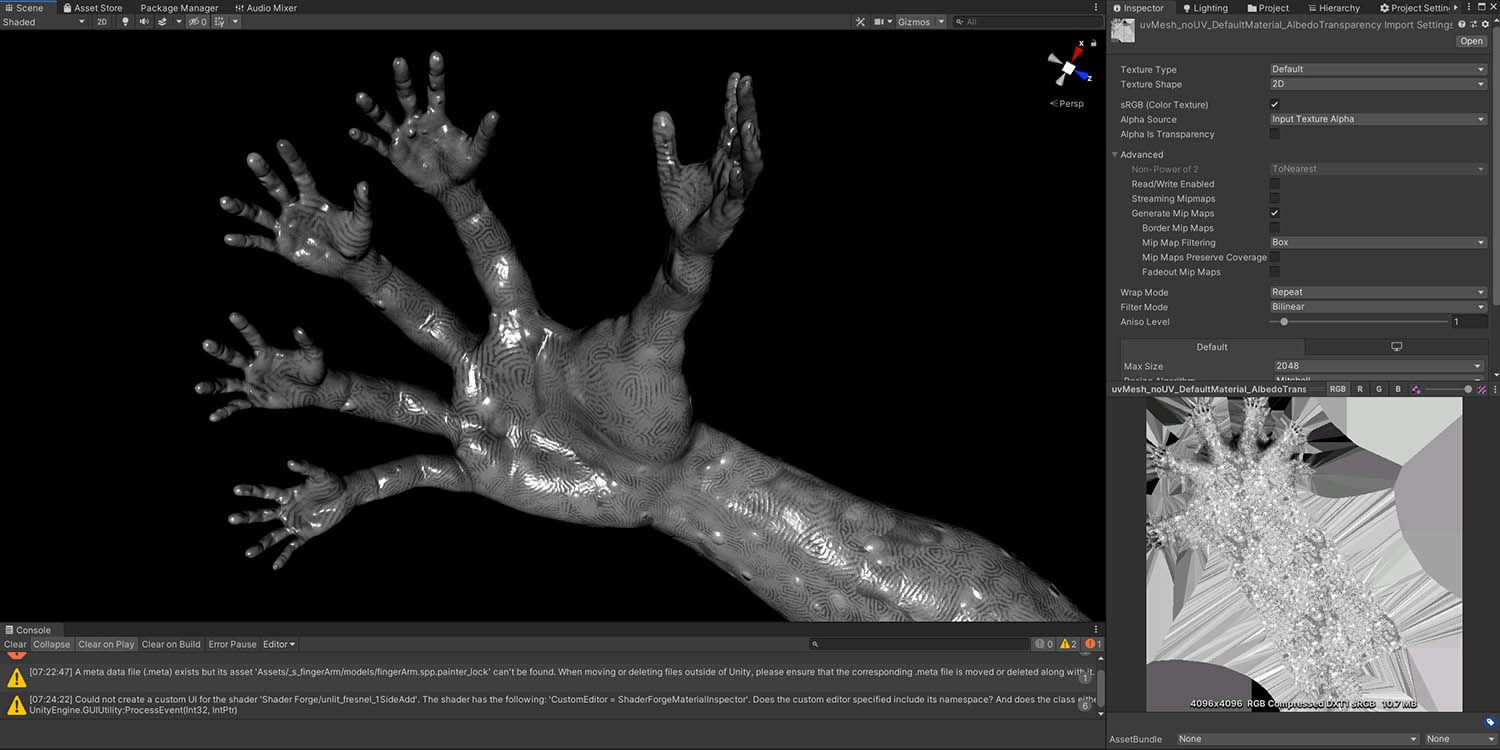The width and height of the screenshot is (1500, 750).
Task: Toggle the 2D scene view button
Action: [x=101, y=22]
